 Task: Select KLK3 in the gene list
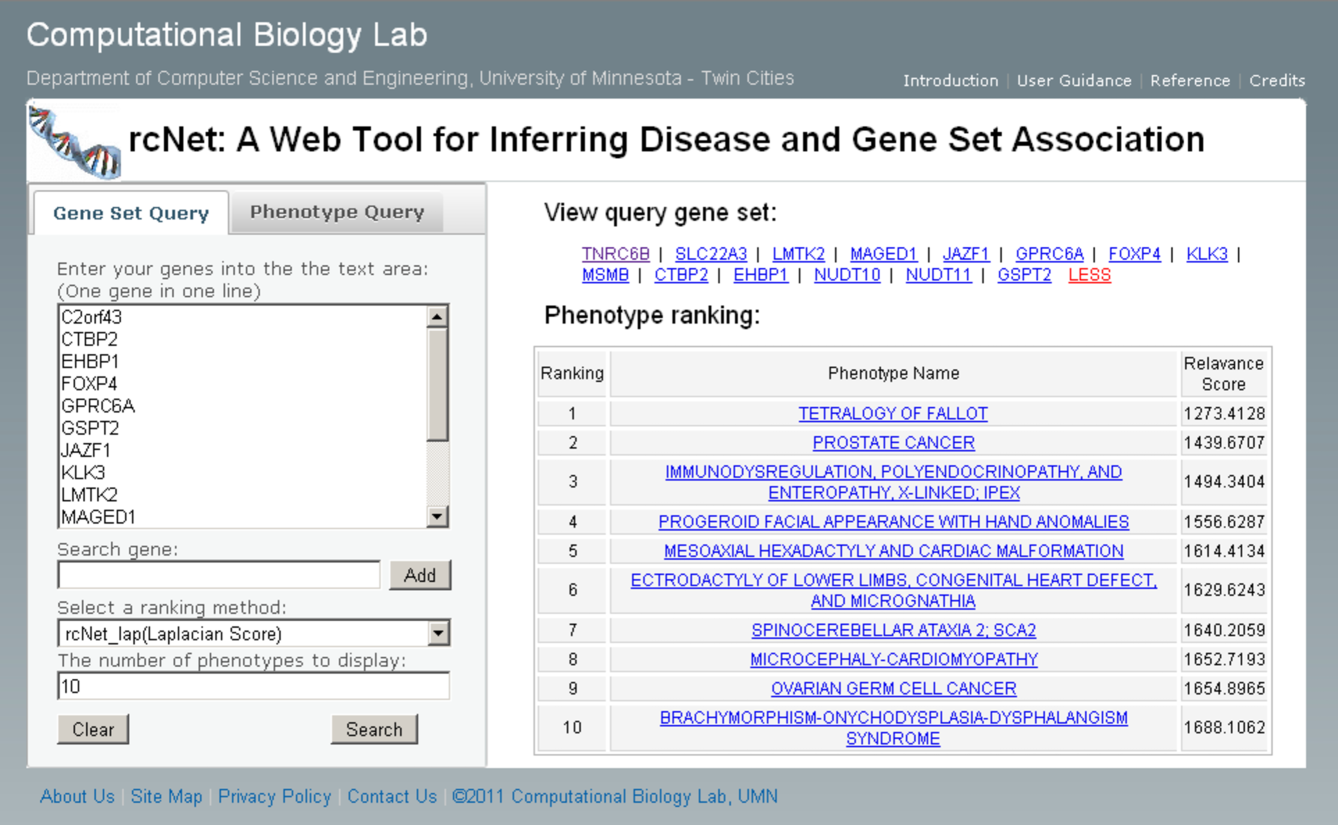[x=83, y=472]
